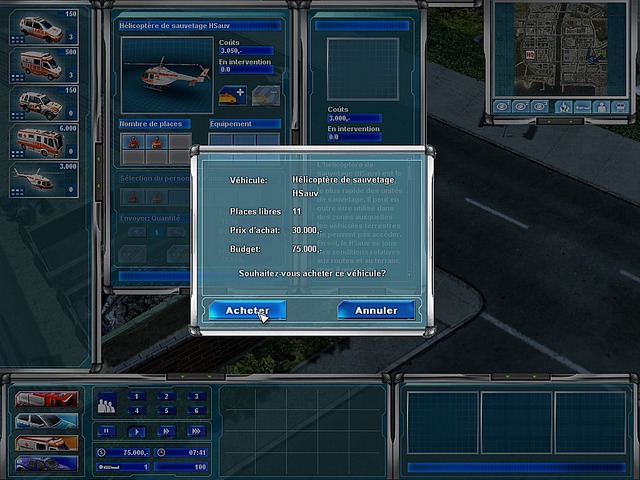
Task: Open the fire department vehicle category
Action: point(46,399)
